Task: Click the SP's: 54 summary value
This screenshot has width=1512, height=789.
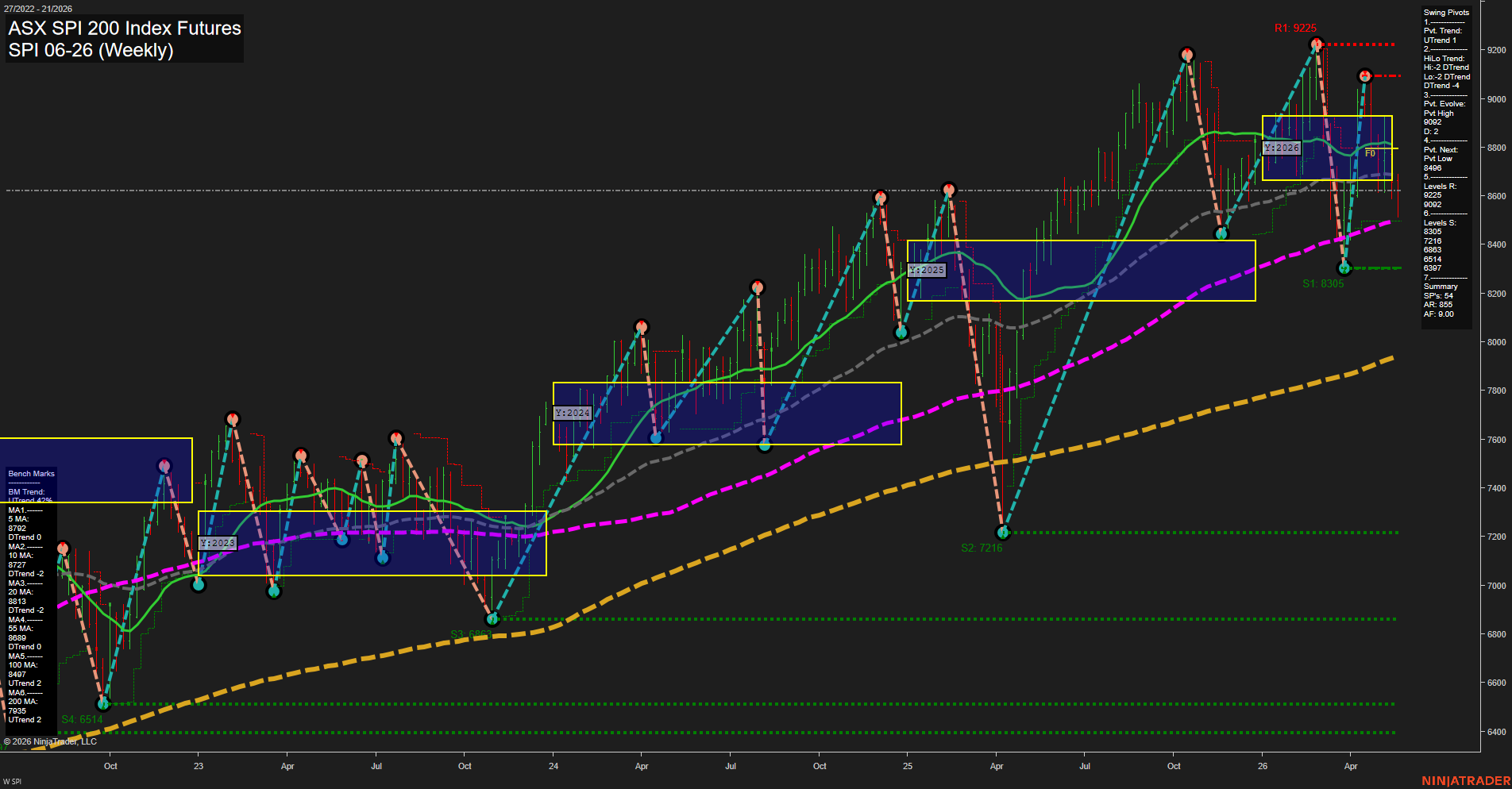Action: pyautogui.click(x=1438, y=296)
